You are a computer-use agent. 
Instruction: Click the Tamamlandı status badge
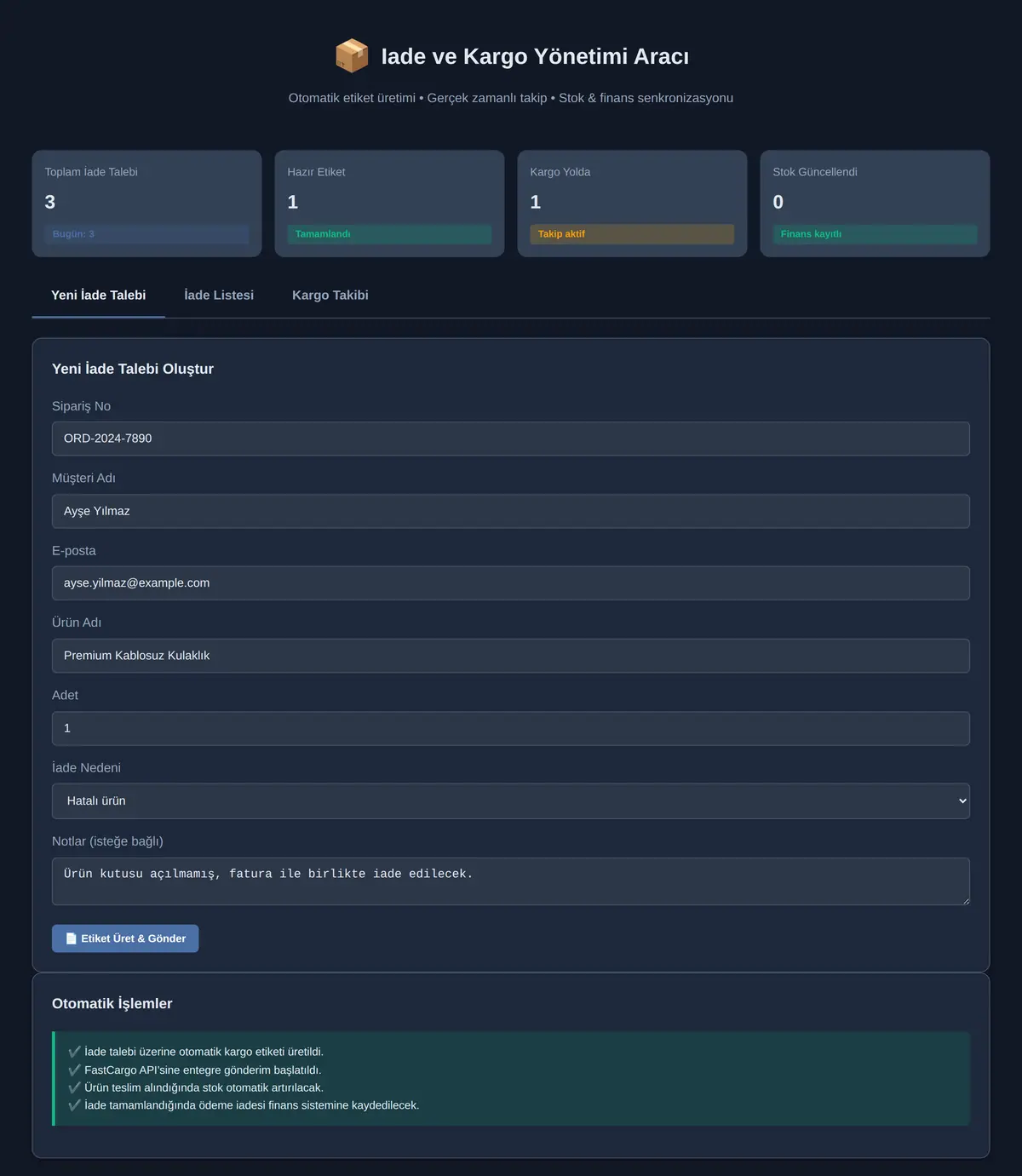click(x=389, y=234)
